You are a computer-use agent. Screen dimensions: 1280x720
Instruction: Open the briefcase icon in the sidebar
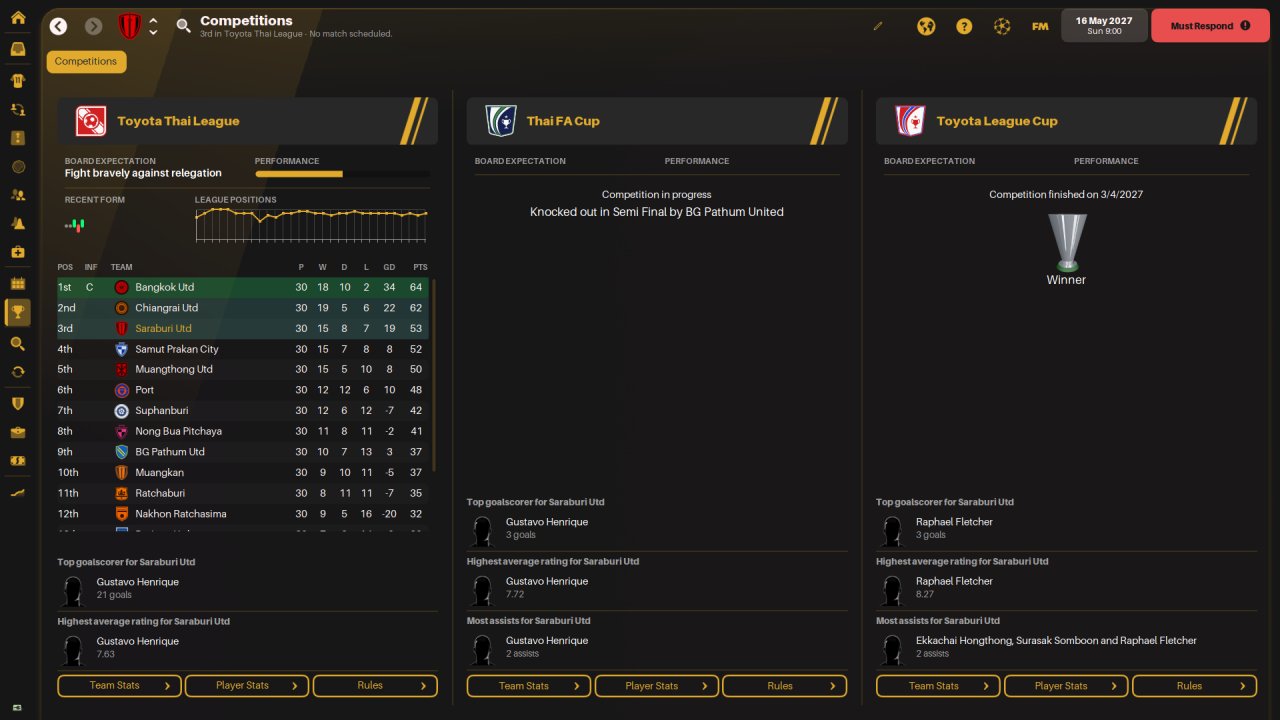18,432
